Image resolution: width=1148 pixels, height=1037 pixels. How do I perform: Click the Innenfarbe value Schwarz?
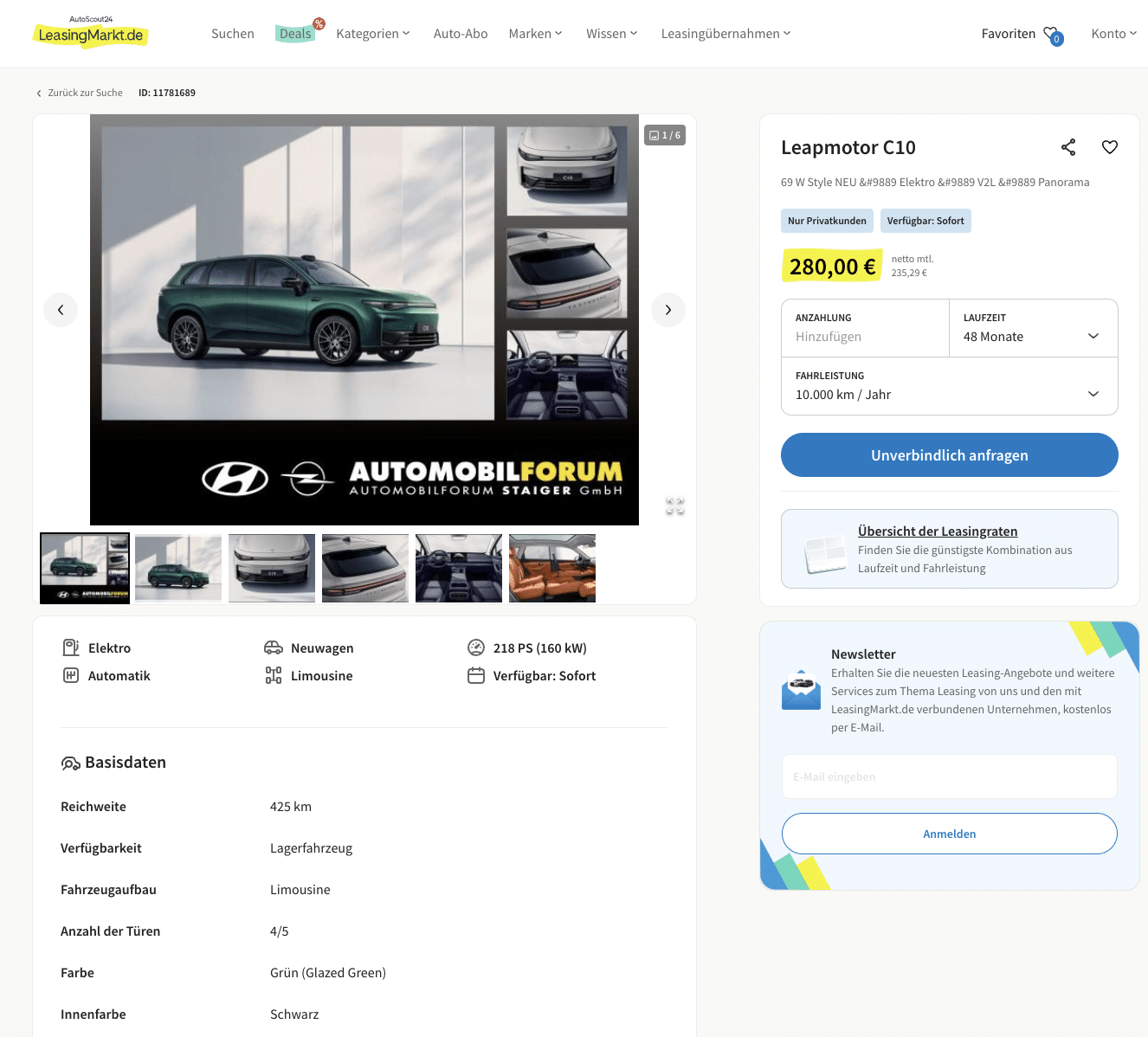(294, 1014)
